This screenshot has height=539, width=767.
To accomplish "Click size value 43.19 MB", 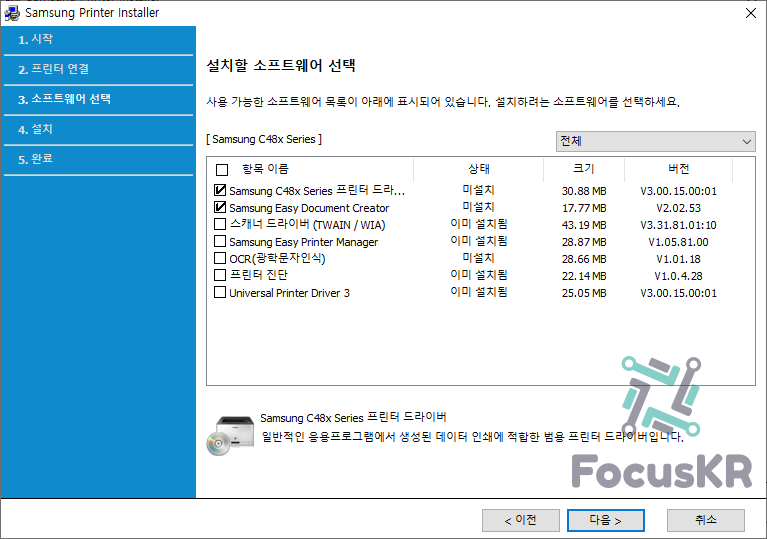I will pyautogui.click(x=584, y=225).
